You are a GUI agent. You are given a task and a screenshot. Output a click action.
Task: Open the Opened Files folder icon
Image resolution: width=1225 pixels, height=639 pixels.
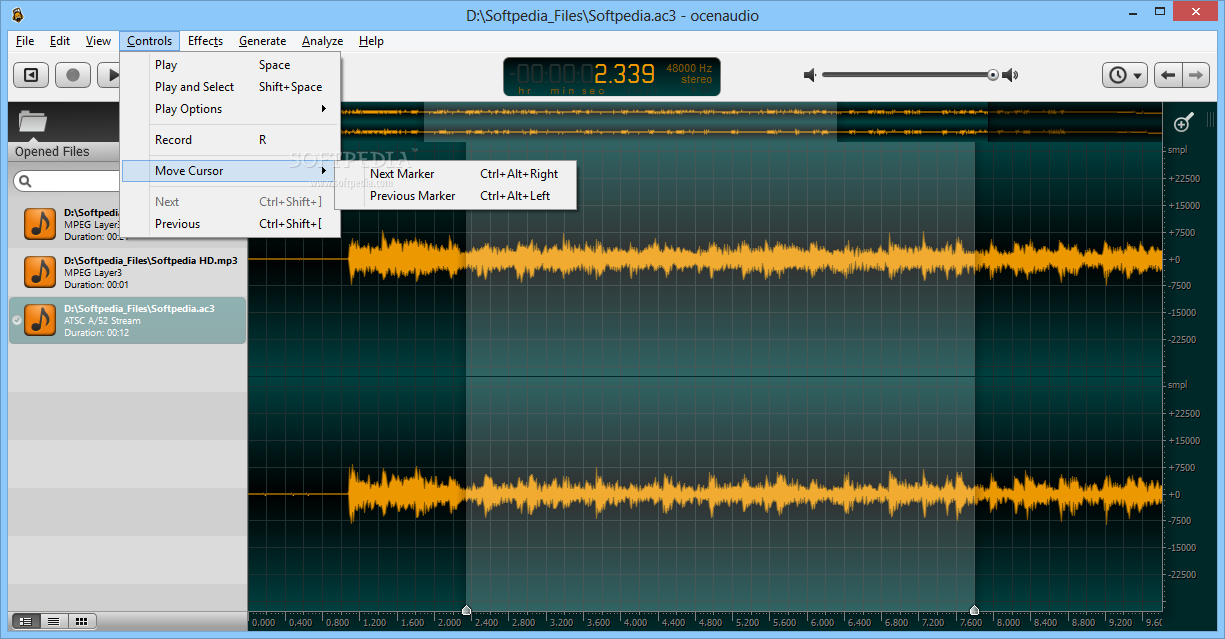pos(33,122)
